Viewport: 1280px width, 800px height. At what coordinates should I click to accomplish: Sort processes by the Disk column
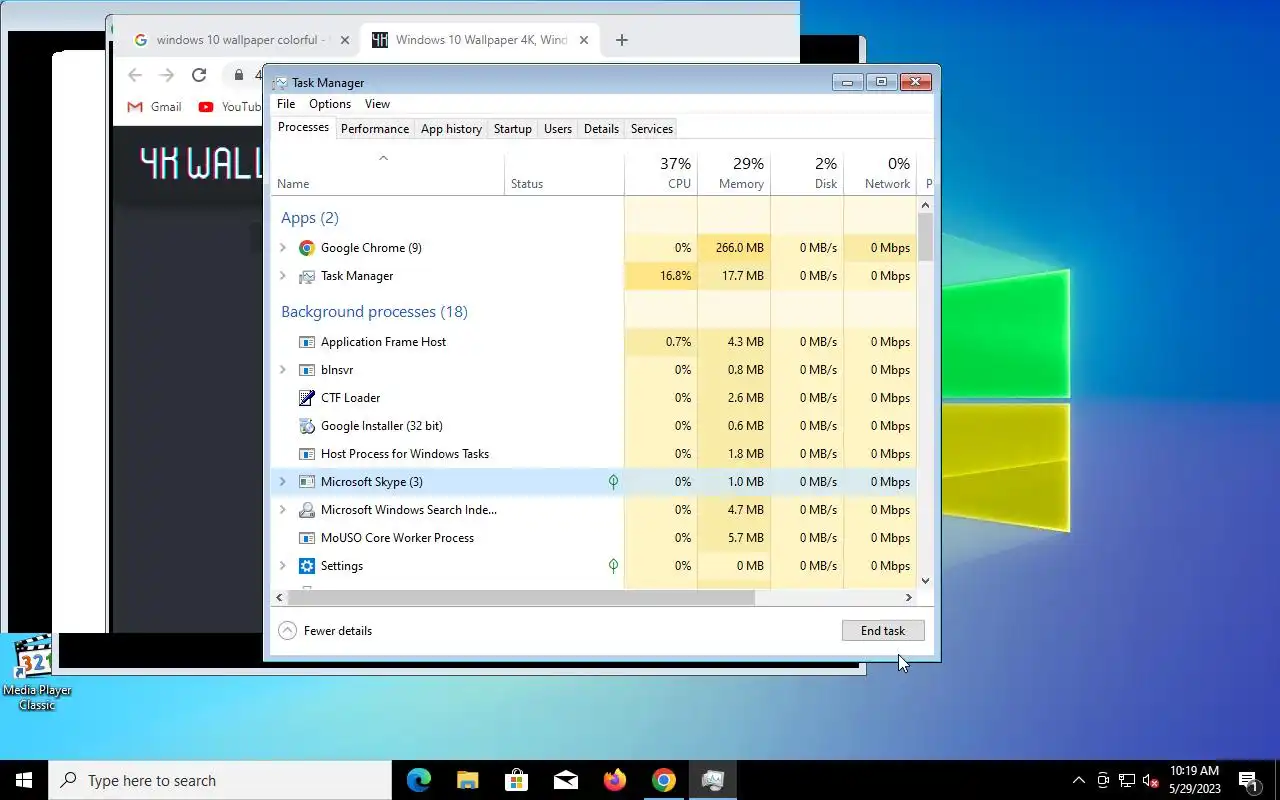tap(807, 173)
